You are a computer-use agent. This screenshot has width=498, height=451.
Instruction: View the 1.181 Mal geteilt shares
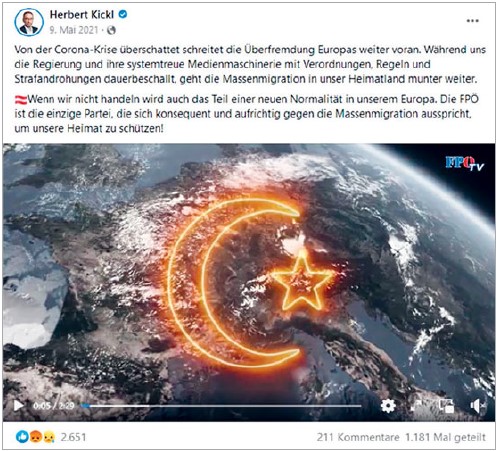445,437
